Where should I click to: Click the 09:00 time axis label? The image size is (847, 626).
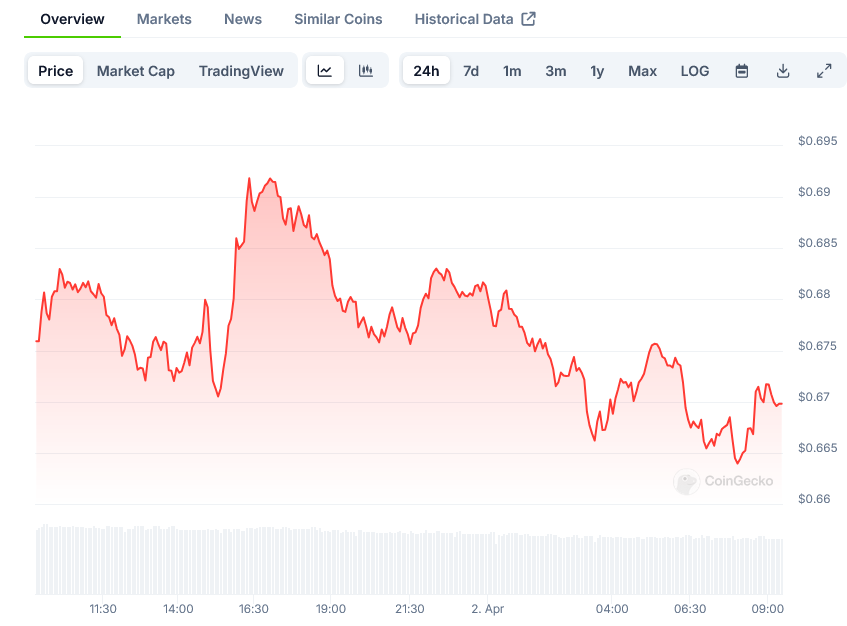(x=768, y=609)
